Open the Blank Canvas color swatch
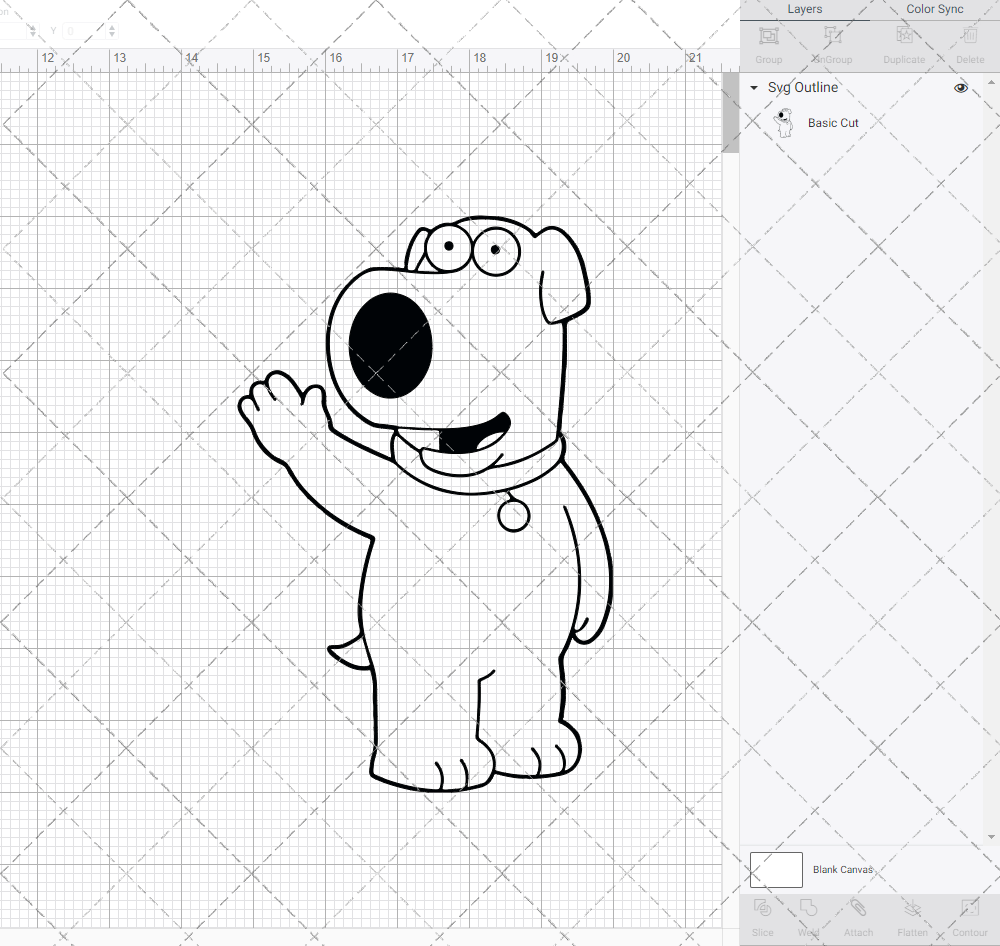The image size is (1000, 946). (x=775, y=869)
